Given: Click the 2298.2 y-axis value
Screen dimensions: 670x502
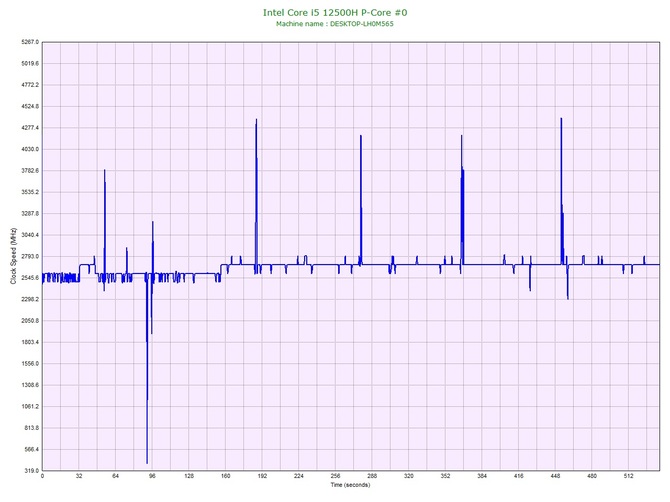Looking at the screenshot, I should [x=30, y=299].
